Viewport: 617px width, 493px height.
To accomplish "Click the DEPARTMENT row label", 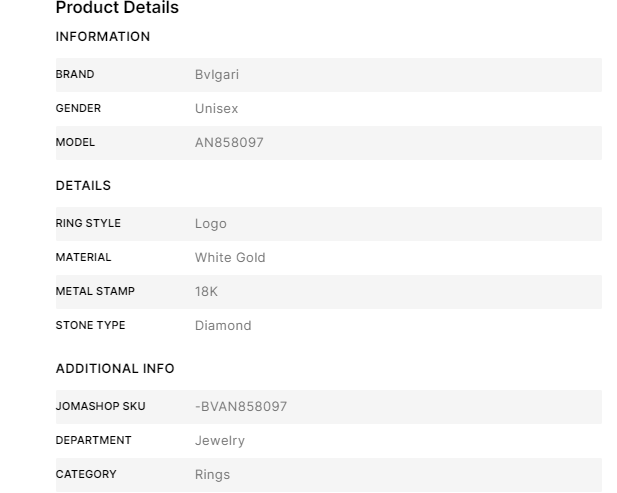I will [x=93, y=441].
